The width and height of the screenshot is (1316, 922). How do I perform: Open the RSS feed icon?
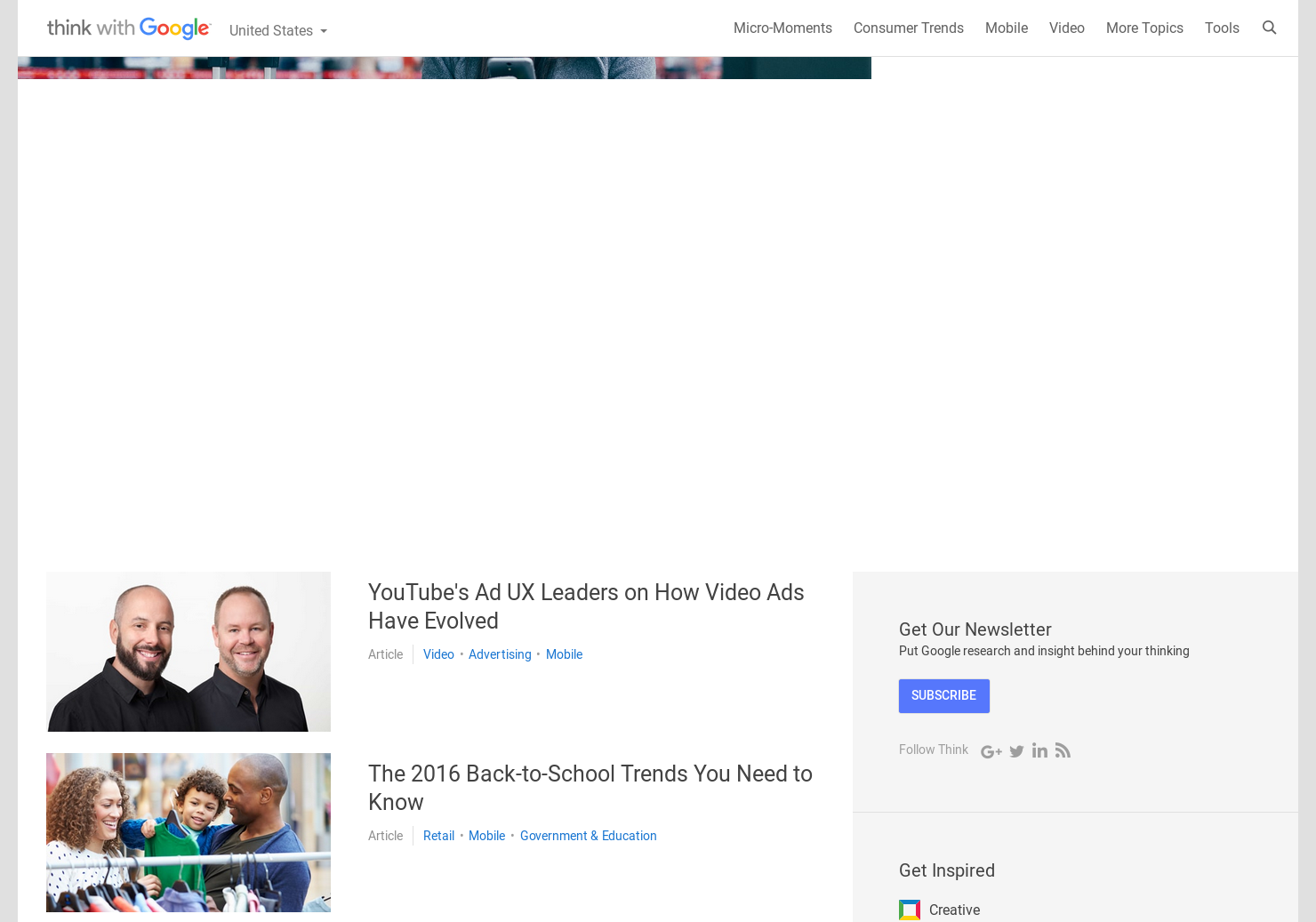[x=1063, y=751]
